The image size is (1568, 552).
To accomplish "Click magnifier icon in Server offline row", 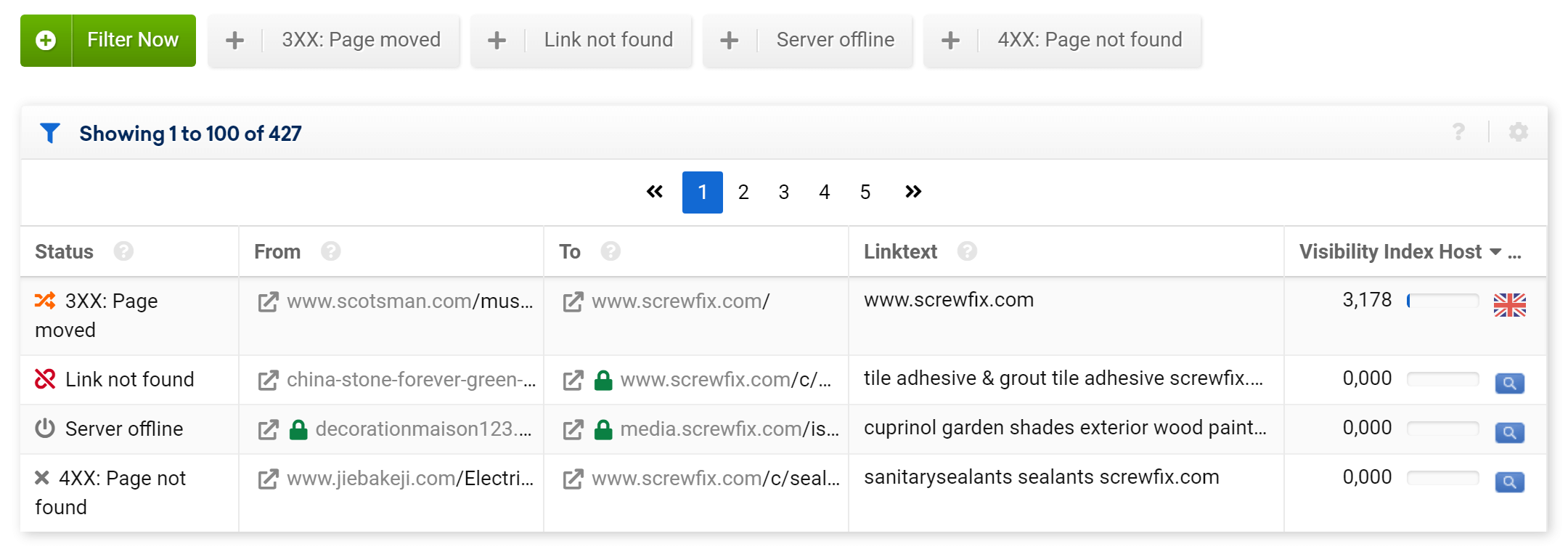I will [1510, 433].
